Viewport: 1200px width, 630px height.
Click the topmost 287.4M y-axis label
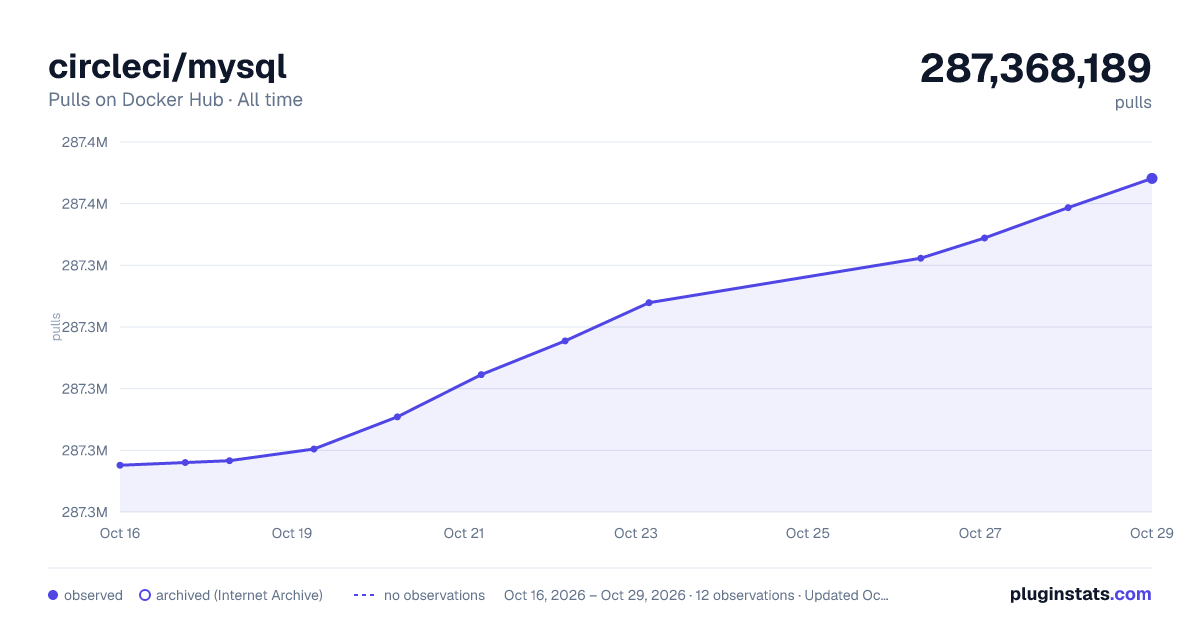[x=85, y=142]
